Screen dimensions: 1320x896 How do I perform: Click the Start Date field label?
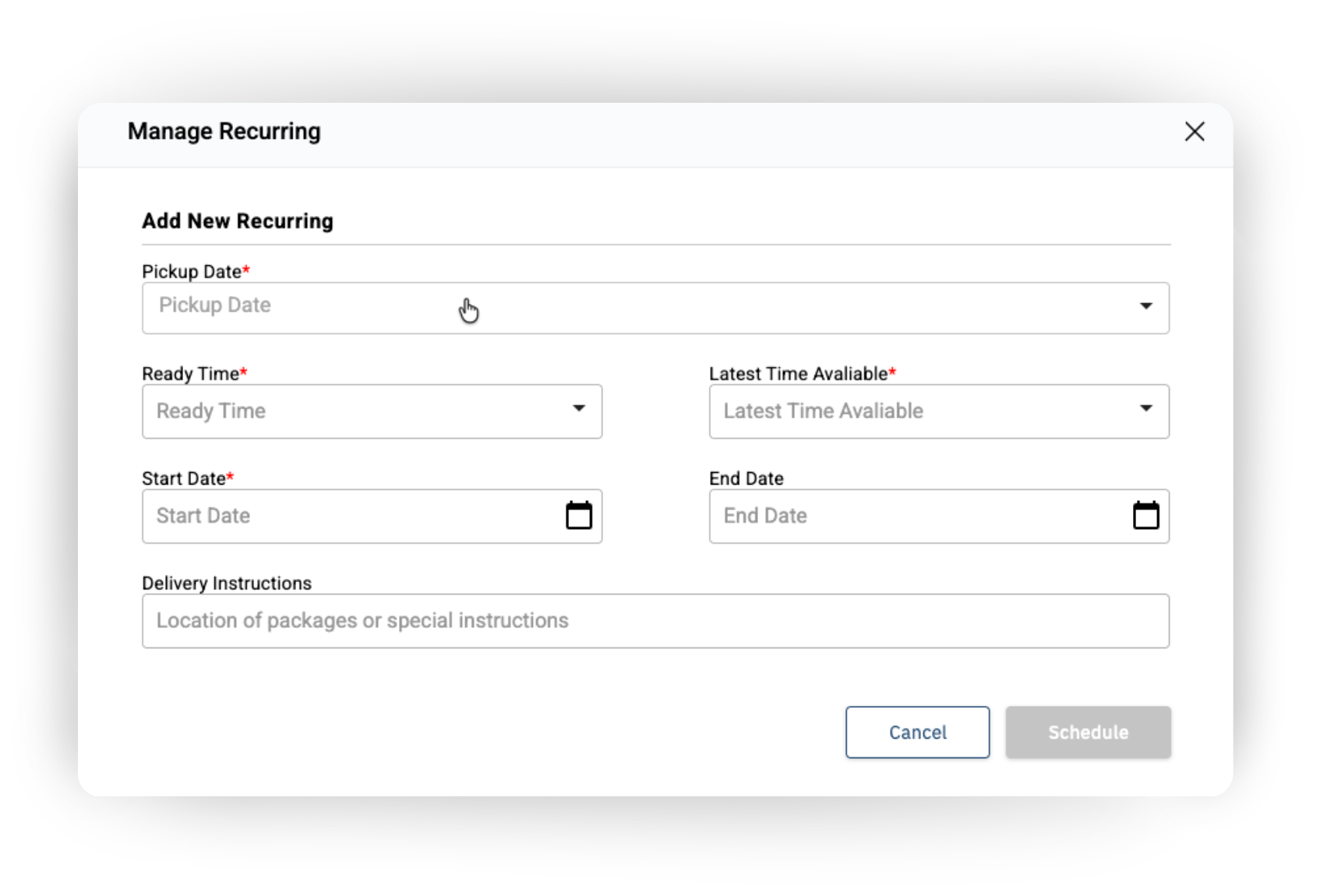coord(184,478)
